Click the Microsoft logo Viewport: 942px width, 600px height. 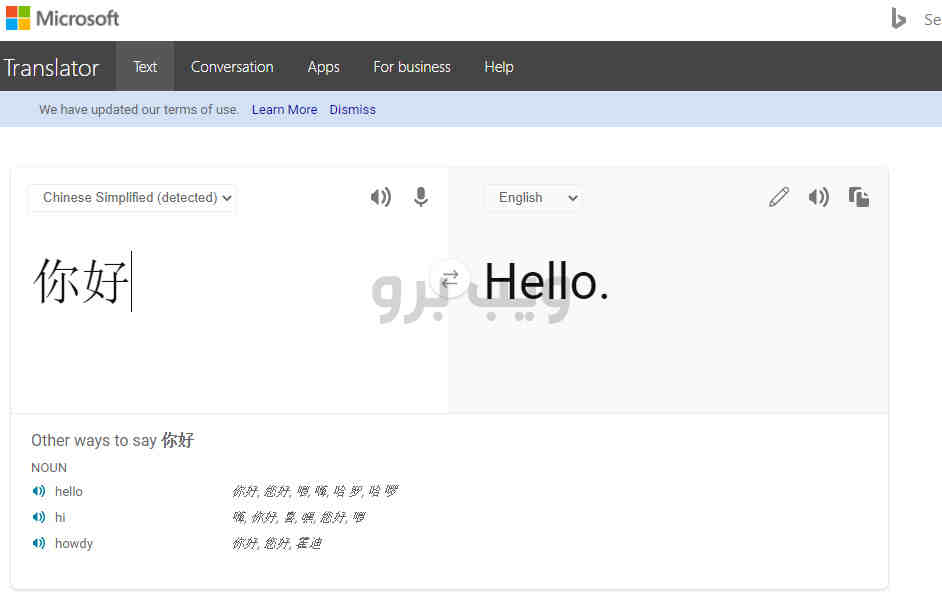(62, 19)
